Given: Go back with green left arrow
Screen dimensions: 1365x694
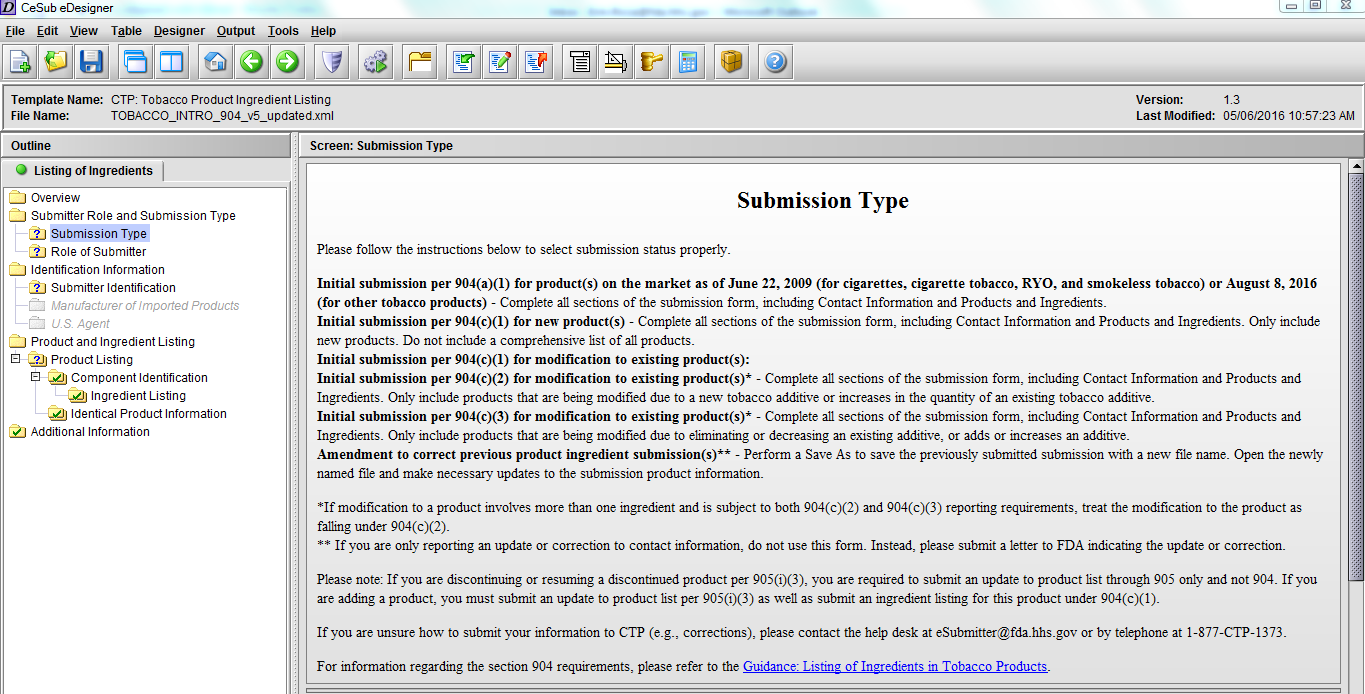Looking at the screenshot, I should pos(251,62).
